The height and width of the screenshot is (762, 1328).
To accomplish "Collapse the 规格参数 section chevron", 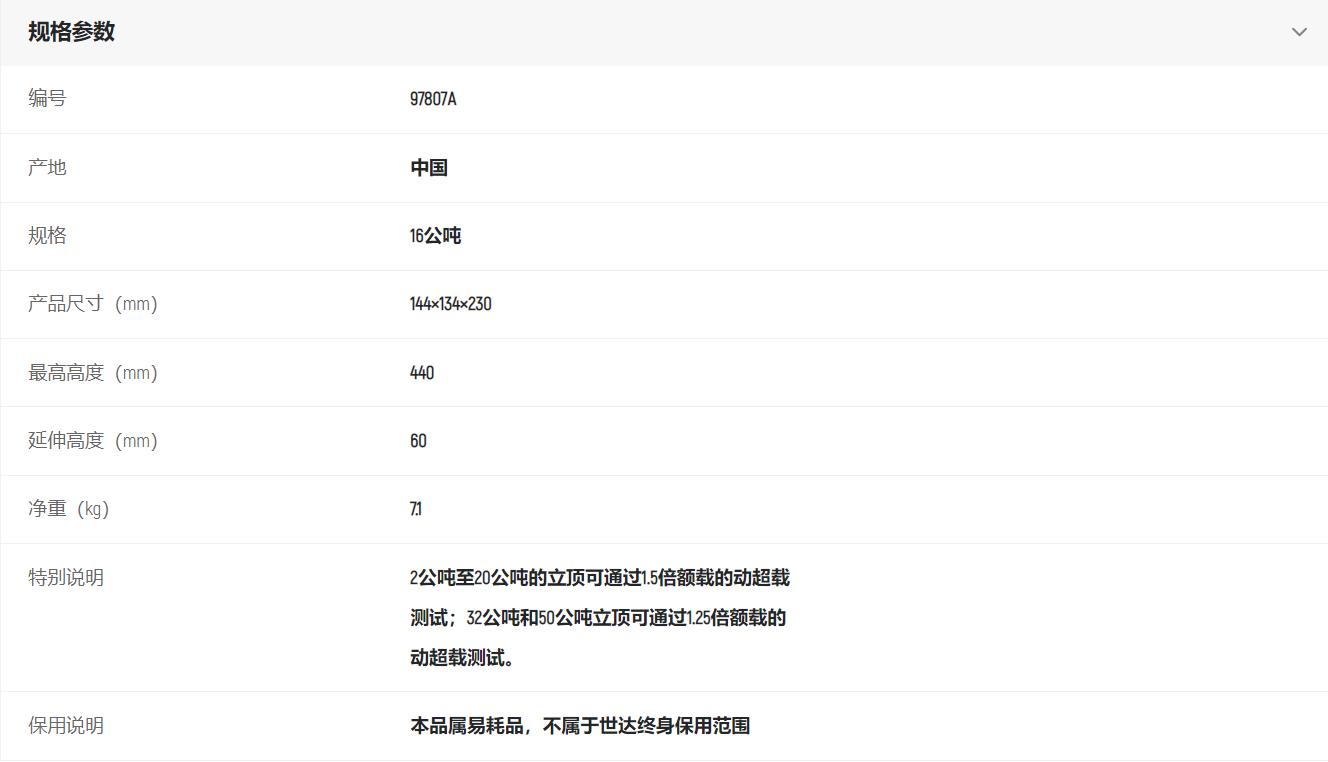I will coord(1299,32).
